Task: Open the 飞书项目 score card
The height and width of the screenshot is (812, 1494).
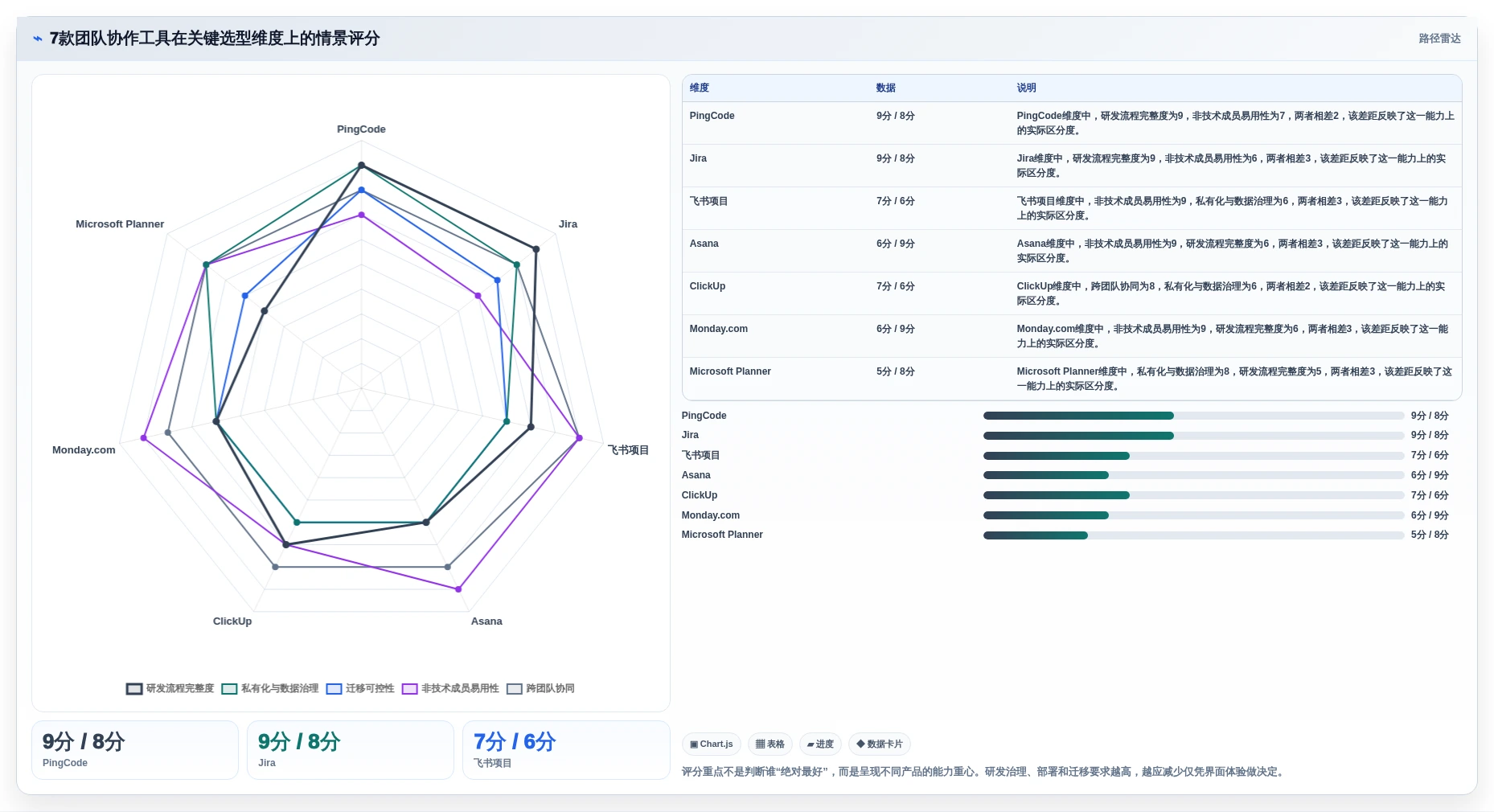Action: point(566,750)
